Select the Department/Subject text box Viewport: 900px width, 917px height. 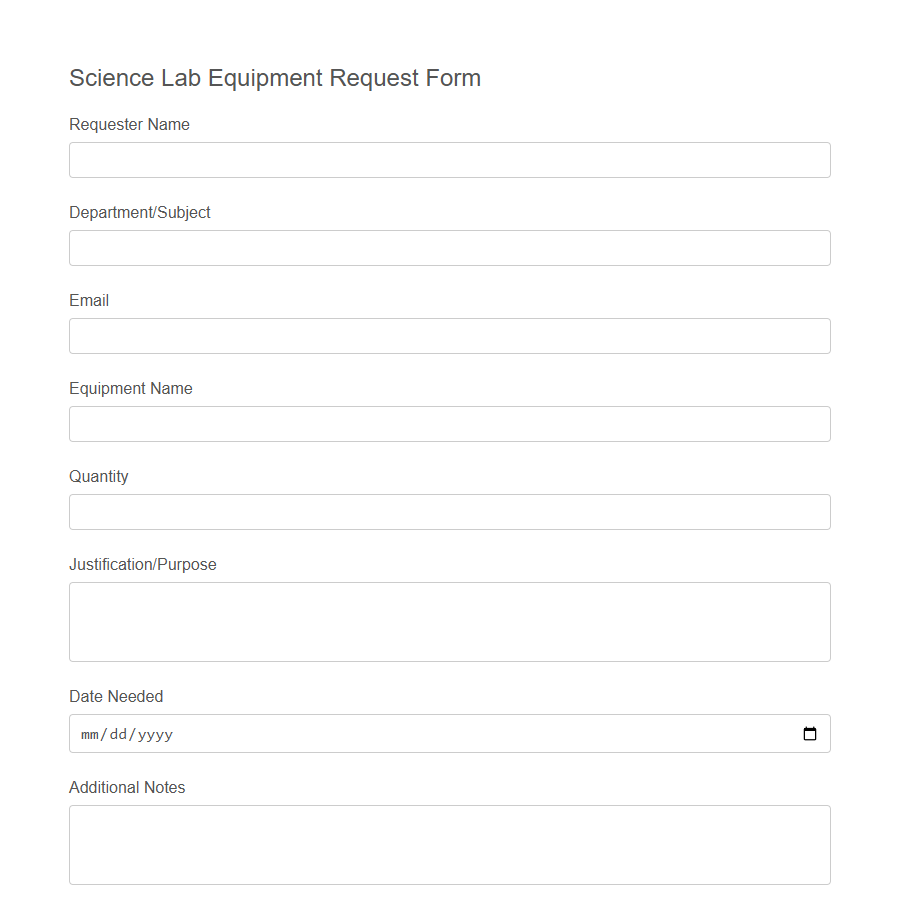[449, 247]
